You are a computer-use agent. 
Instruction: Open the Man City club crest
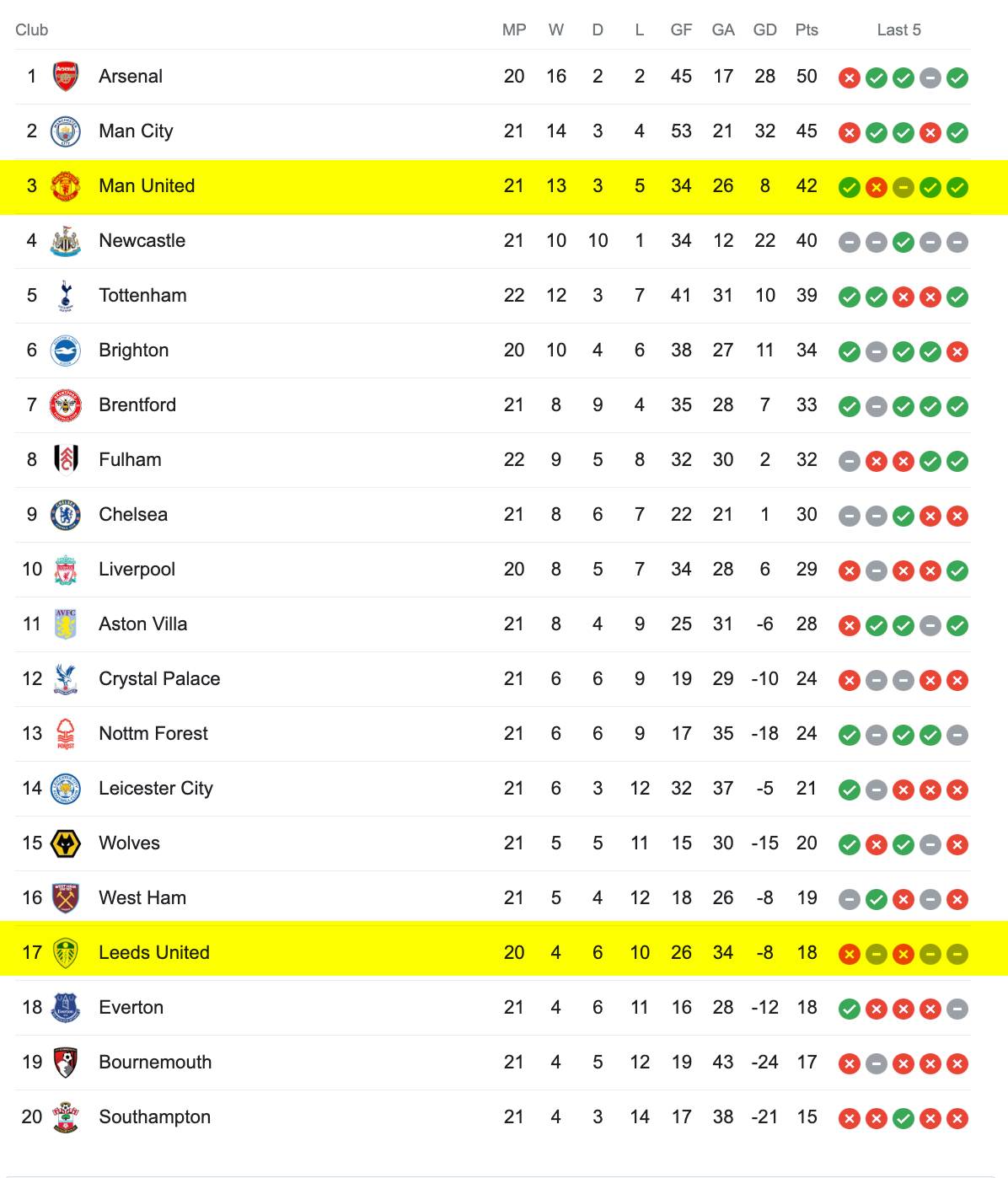coord(66,131)
